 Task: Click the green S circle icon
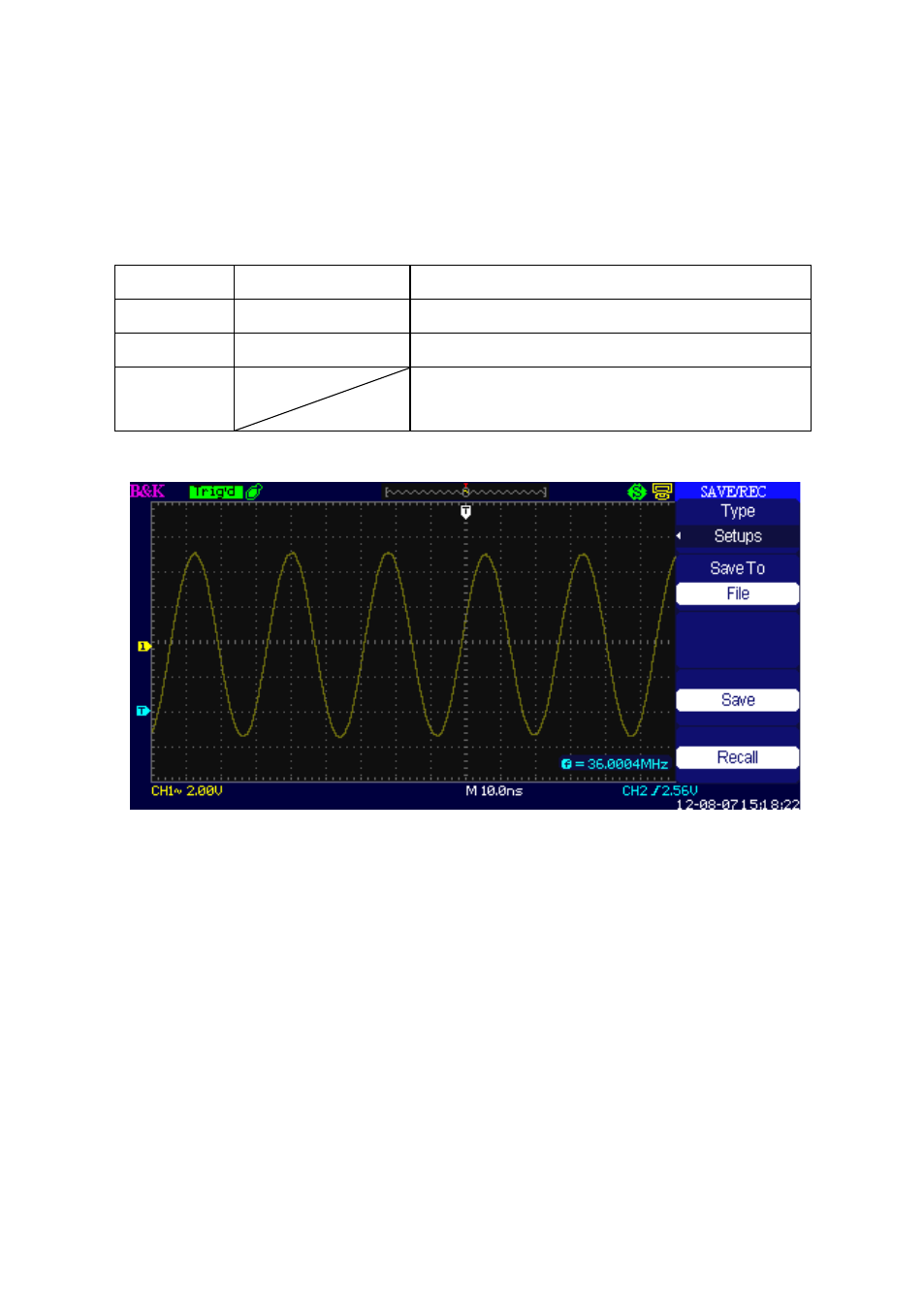point(636,492)
